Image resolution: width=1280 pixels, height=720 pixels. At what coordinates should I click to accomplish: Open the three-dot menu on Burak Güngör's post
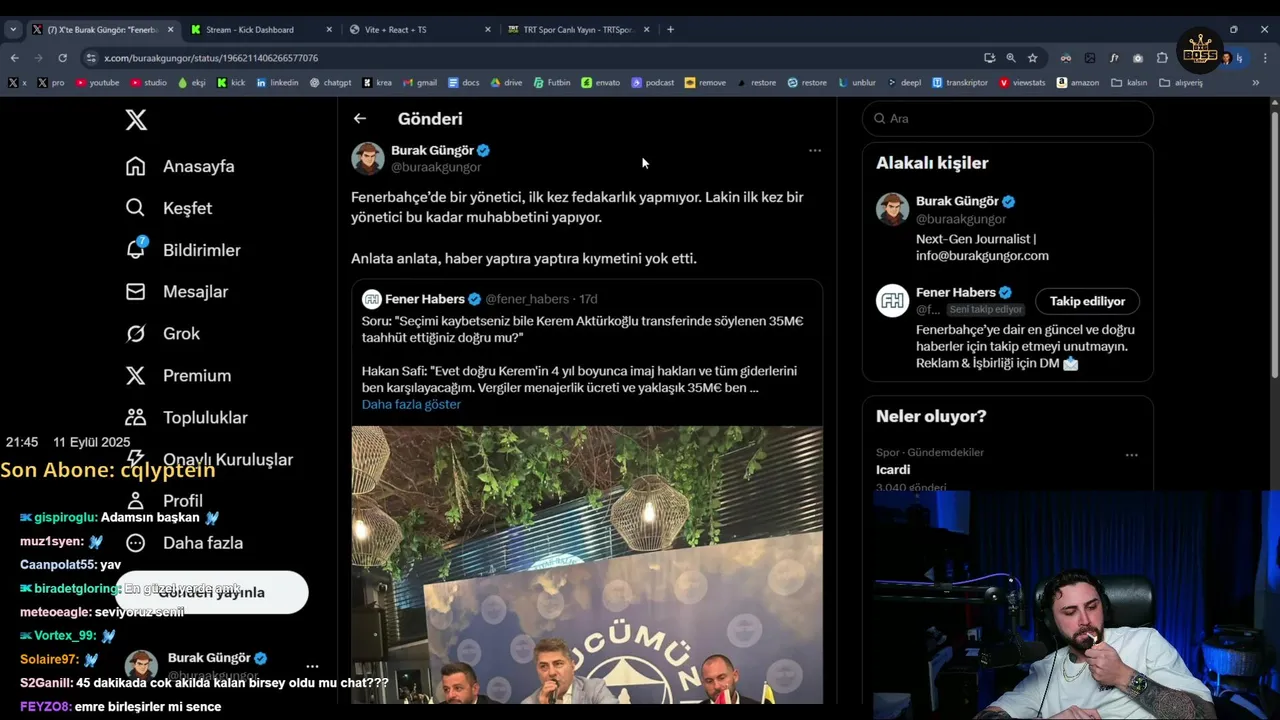815,151
